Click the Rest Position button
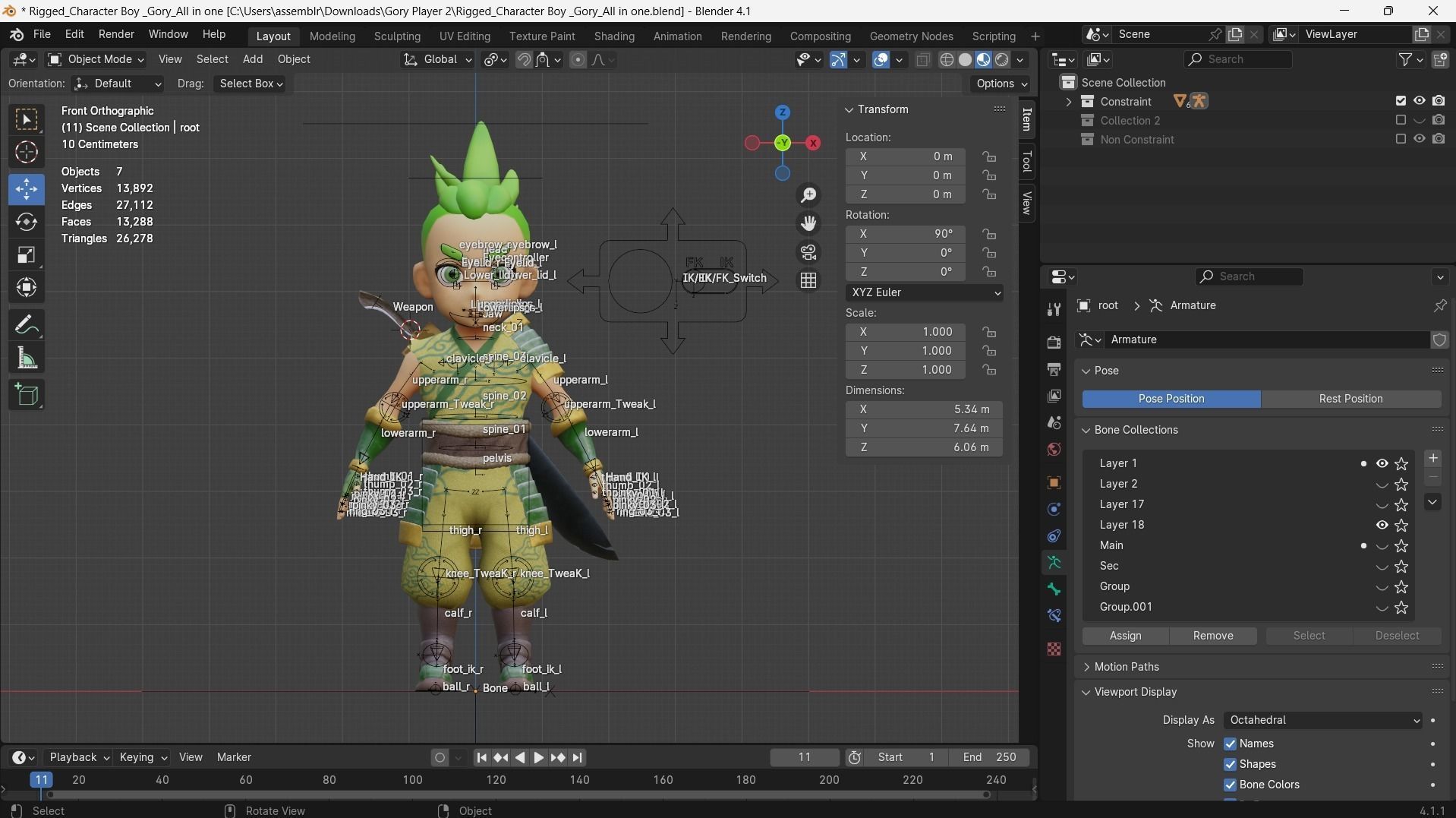This screenshot has height=818, width=1456. [x=1350, y=399]
